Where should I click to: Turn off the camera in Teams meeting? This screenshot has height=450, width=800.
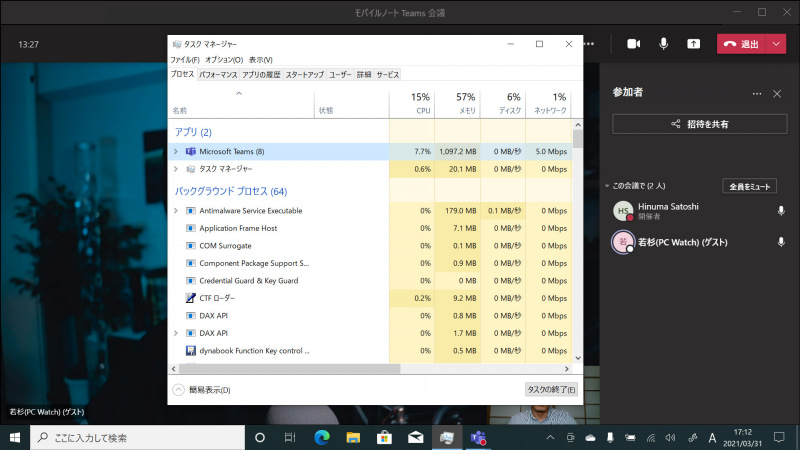(633, 44)
